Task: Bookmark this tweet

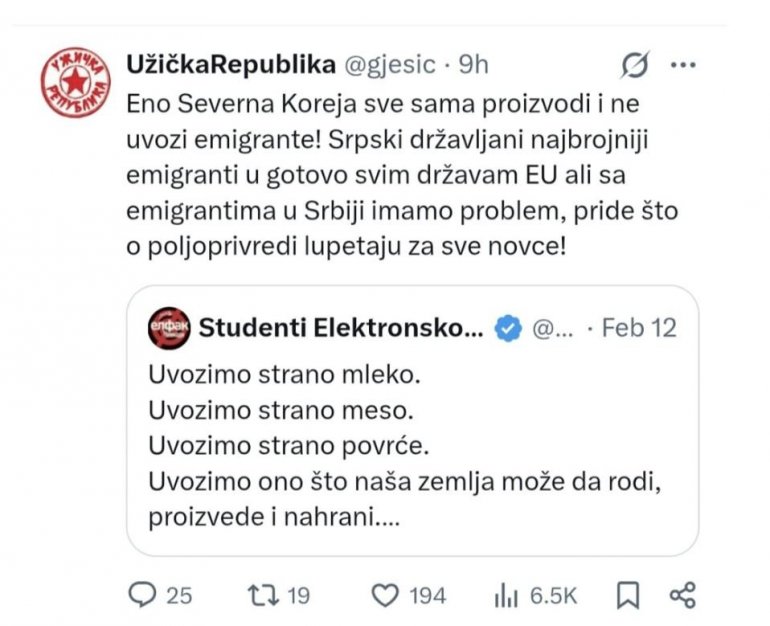Action: tap(627, 595)
